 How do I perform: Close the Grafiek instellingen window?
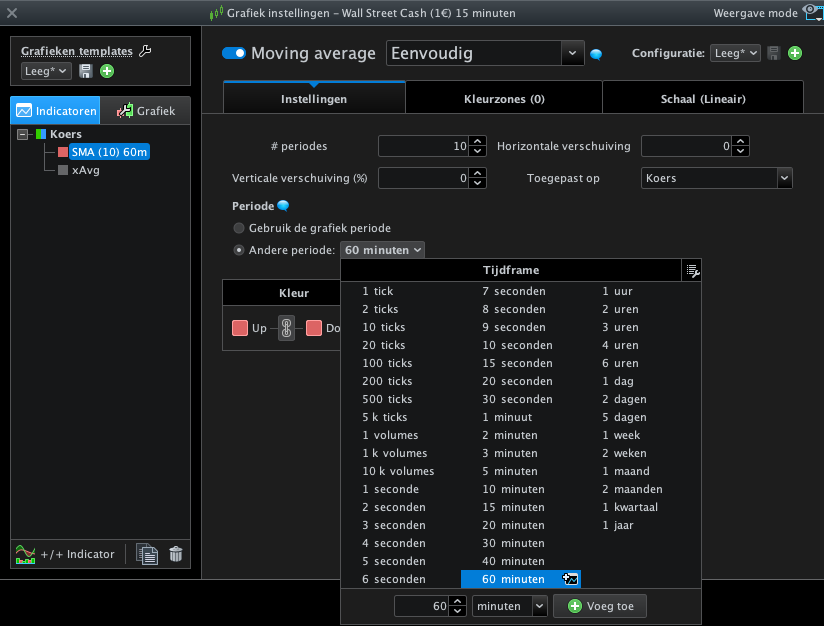click(12, 13)
